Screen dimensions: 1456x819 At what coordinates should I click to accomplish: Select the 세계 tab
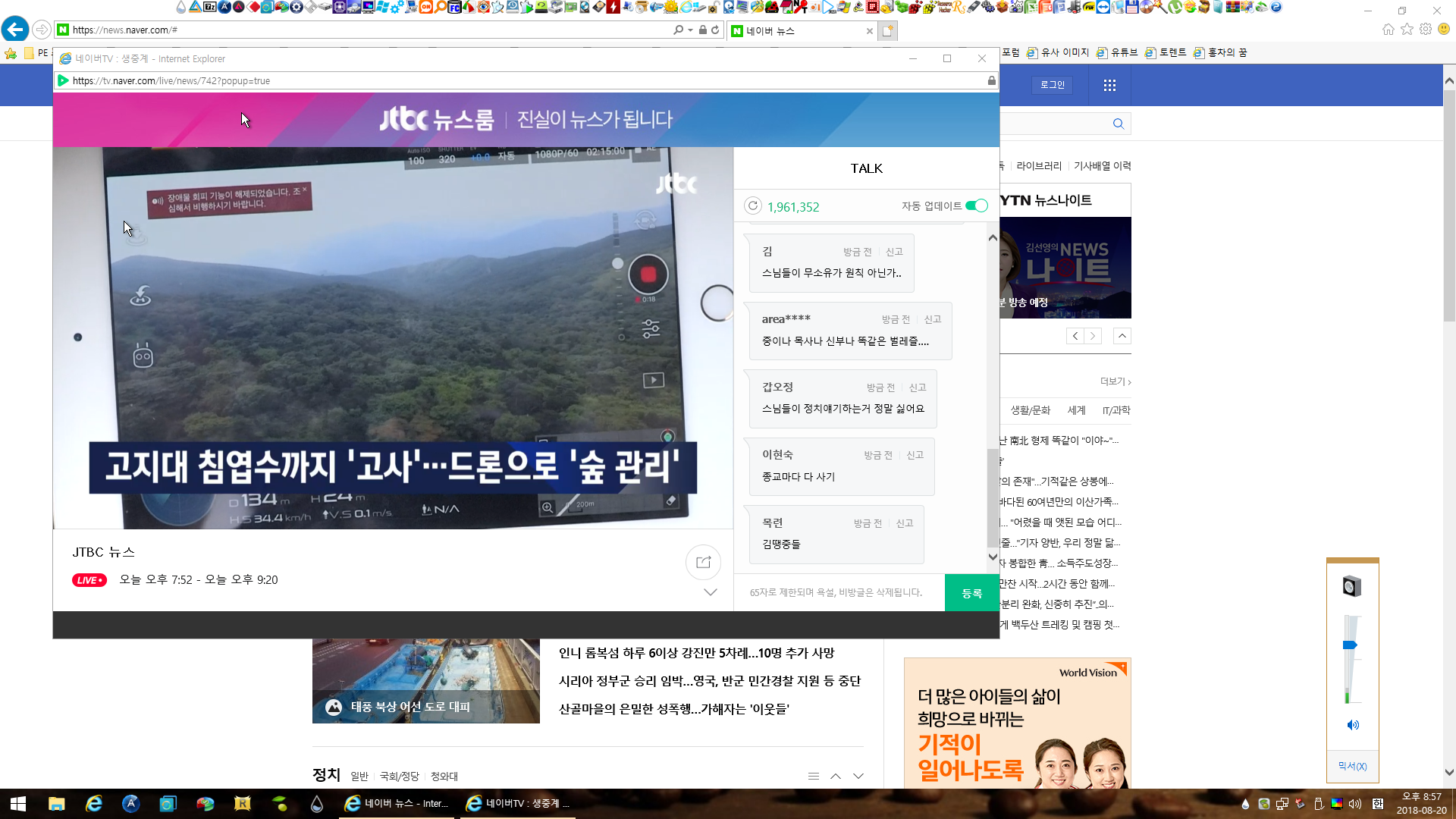pyautogui.click(x=1076, y=410)
